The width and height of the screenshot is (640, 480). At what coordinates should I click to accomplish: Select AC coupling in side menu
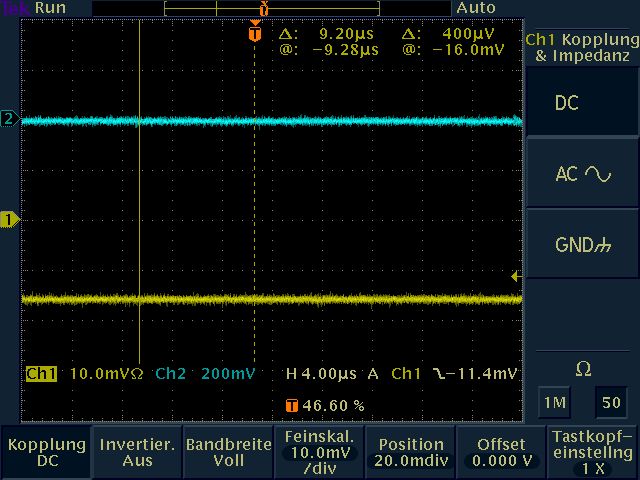582,174
